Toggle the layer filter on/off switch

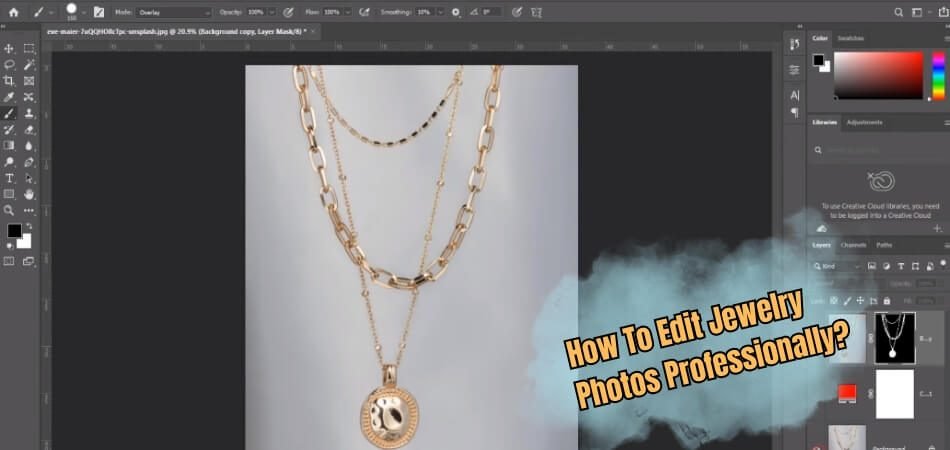click(943, 264)
